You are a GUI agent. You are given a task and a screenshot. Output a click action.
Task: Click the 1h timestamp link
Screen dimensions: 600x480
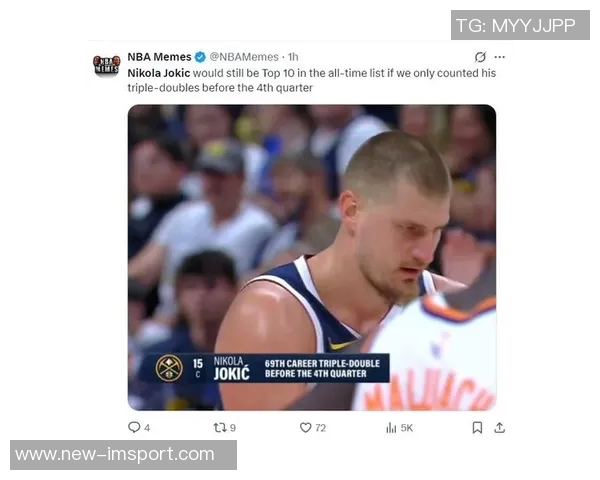coord(293,57)
